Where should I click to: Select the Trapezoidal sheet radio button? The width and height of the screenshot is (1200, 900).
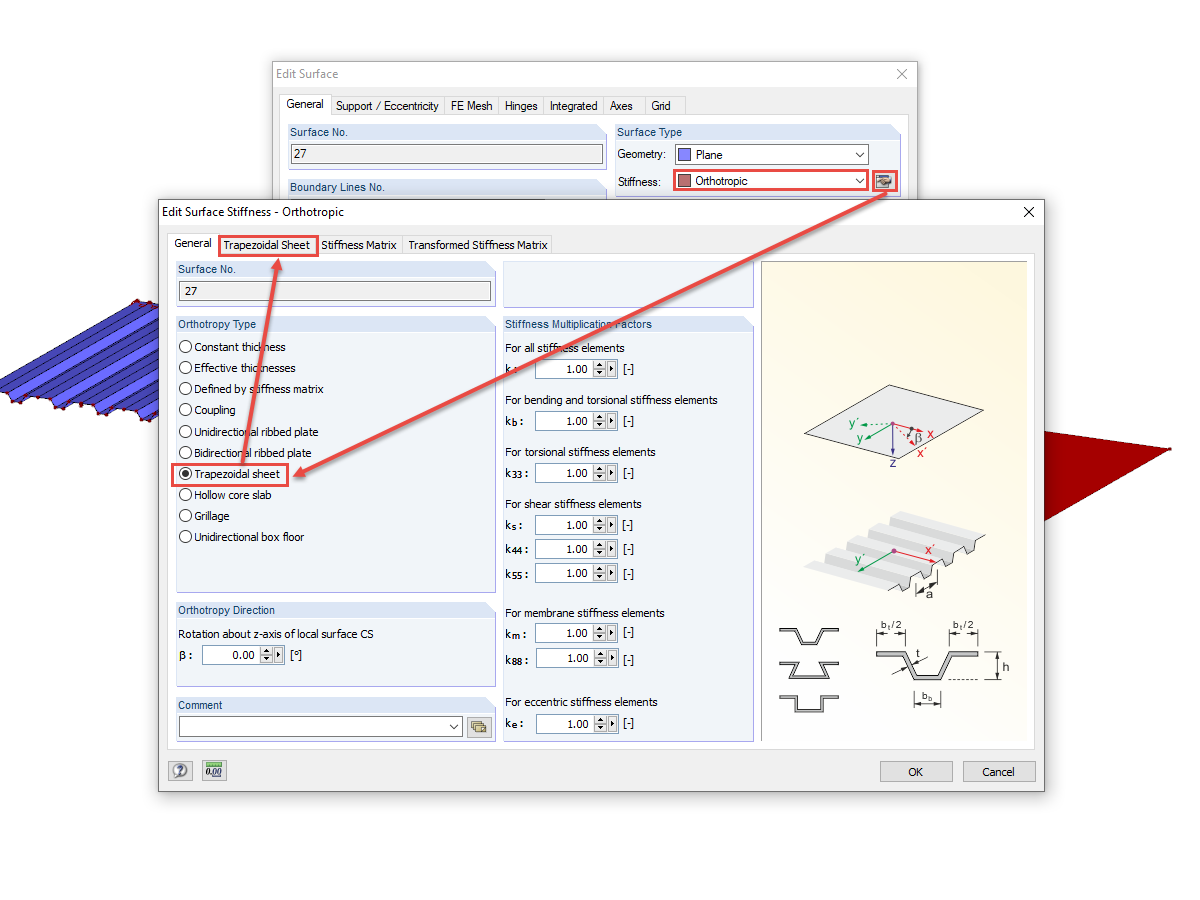pyautogui.click(x=184, y=473)
